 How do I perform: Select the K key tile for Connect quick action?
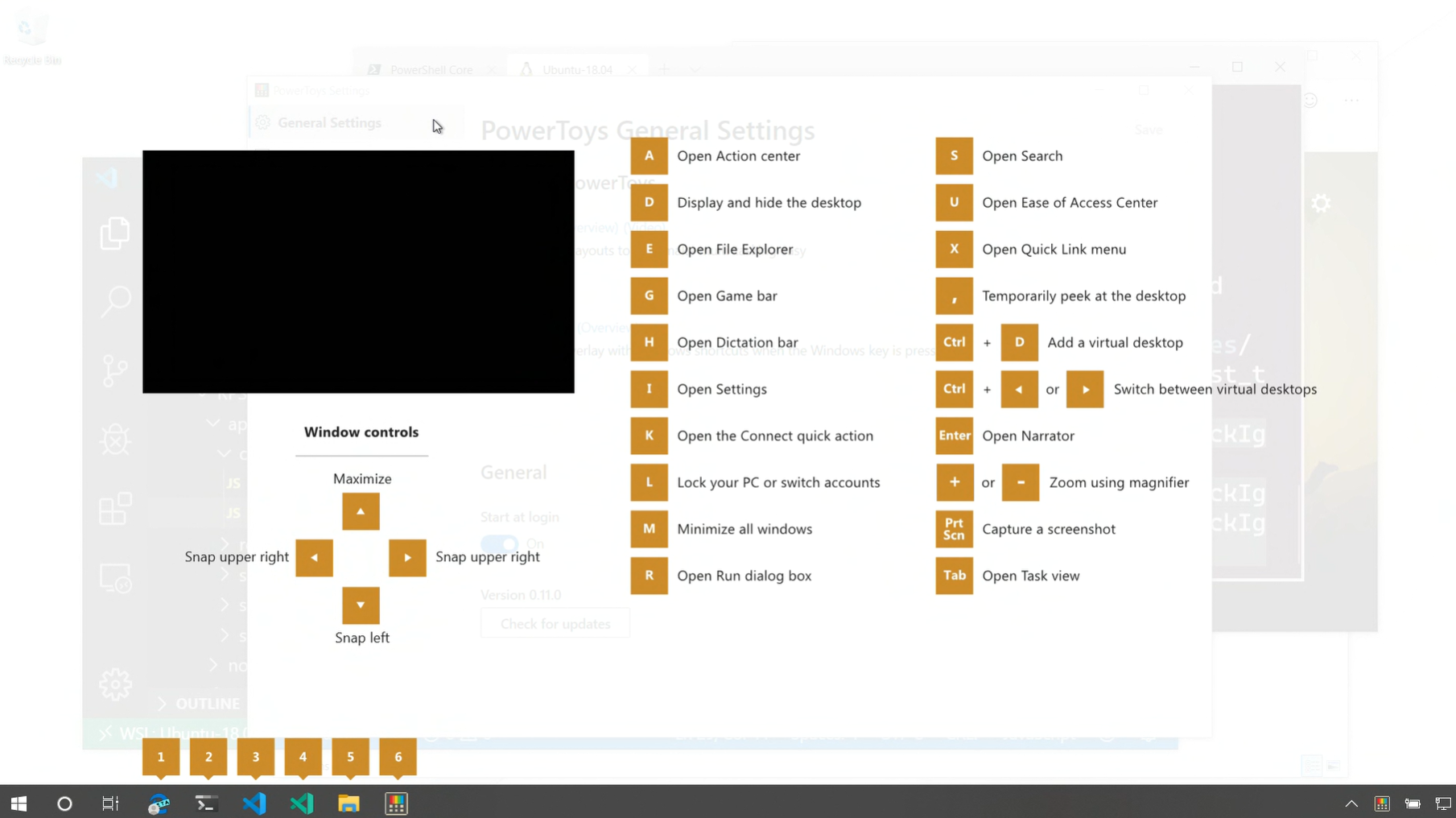pyautogui.click(x=649, y=436)
